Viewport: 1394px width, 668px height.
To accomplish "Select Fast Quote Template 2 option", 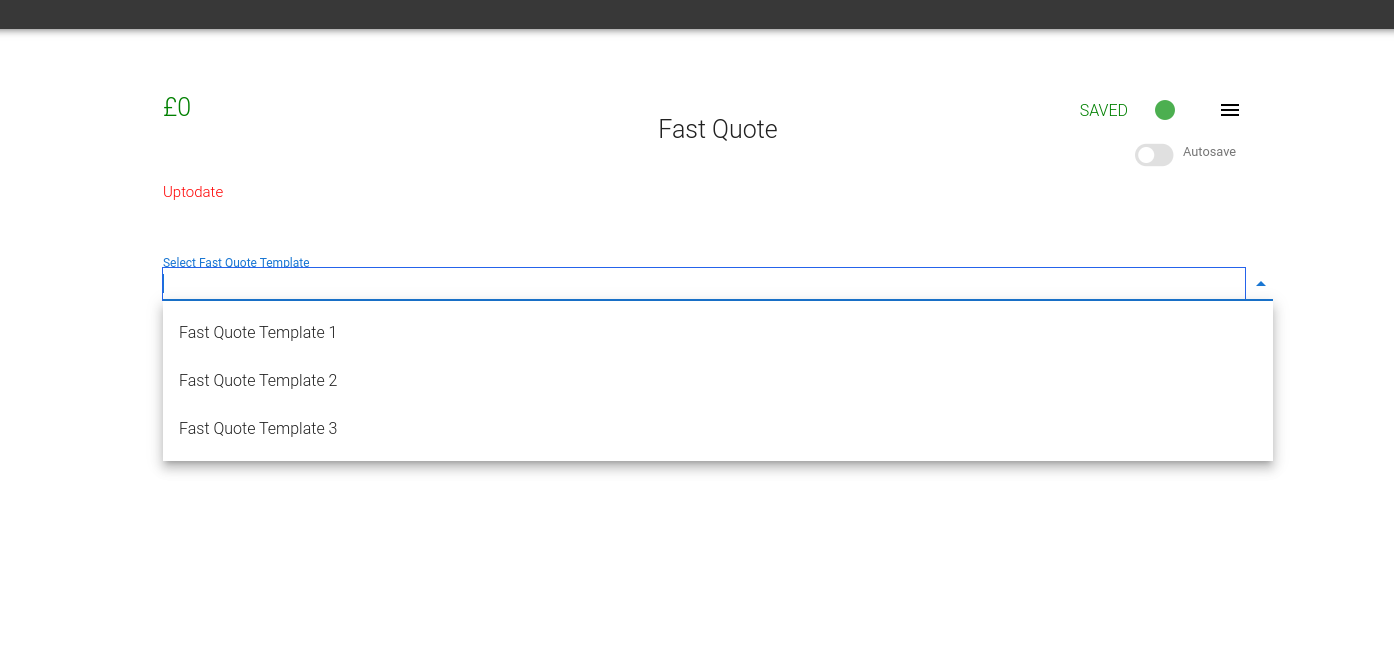I will click(x=718, y=380).
